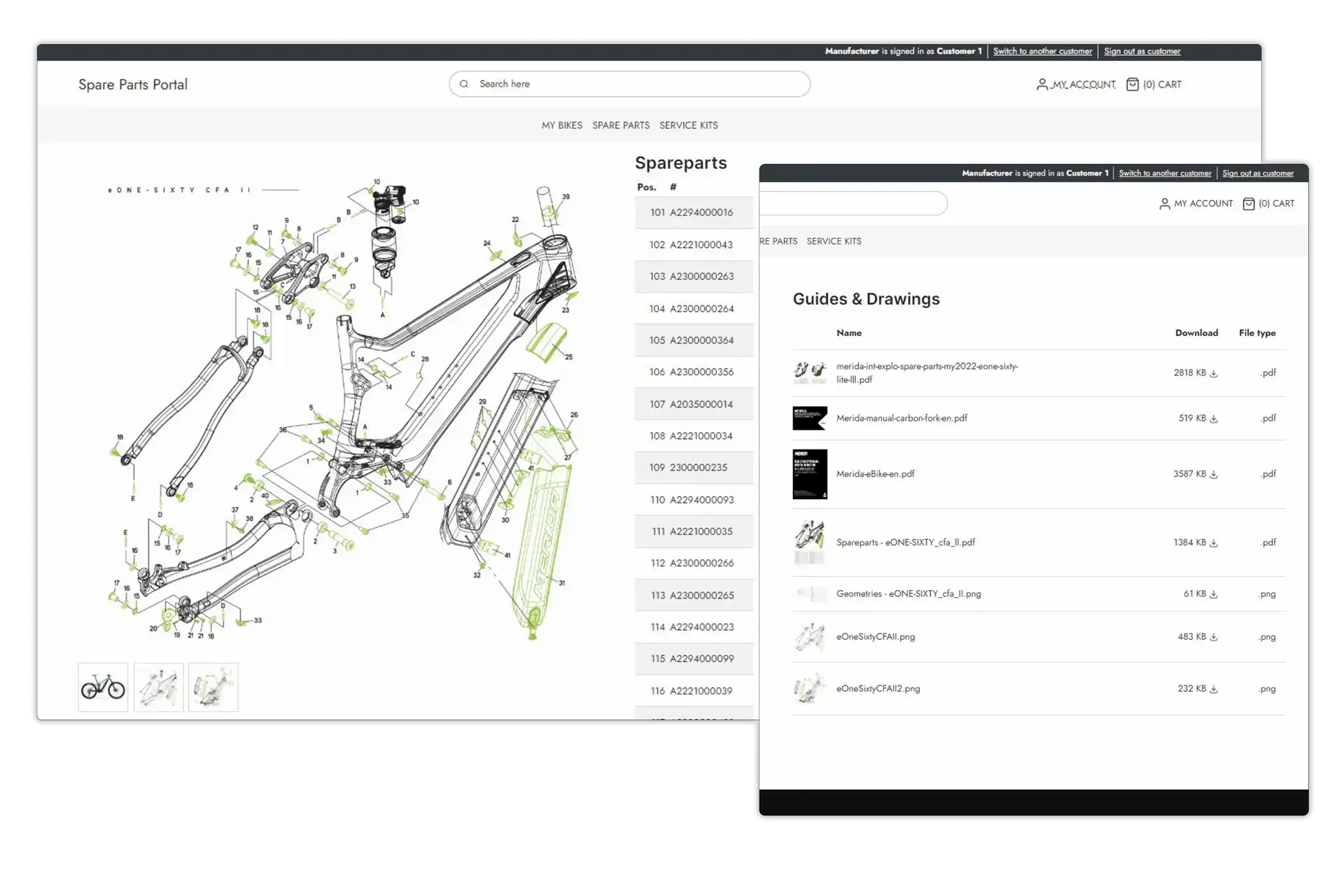This screenshot has height=896, width=1344.
Task: Download eOneSixtyCFAII2.png via arrow icon
Action: [x=1214, y=689]
